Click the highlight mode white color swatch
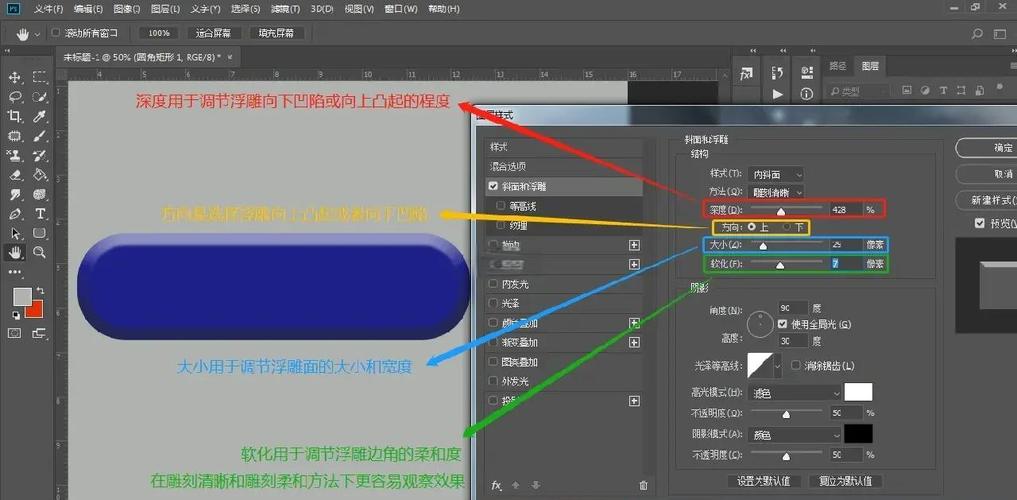This screenshot has width=1017, height=500. (858, 392)
